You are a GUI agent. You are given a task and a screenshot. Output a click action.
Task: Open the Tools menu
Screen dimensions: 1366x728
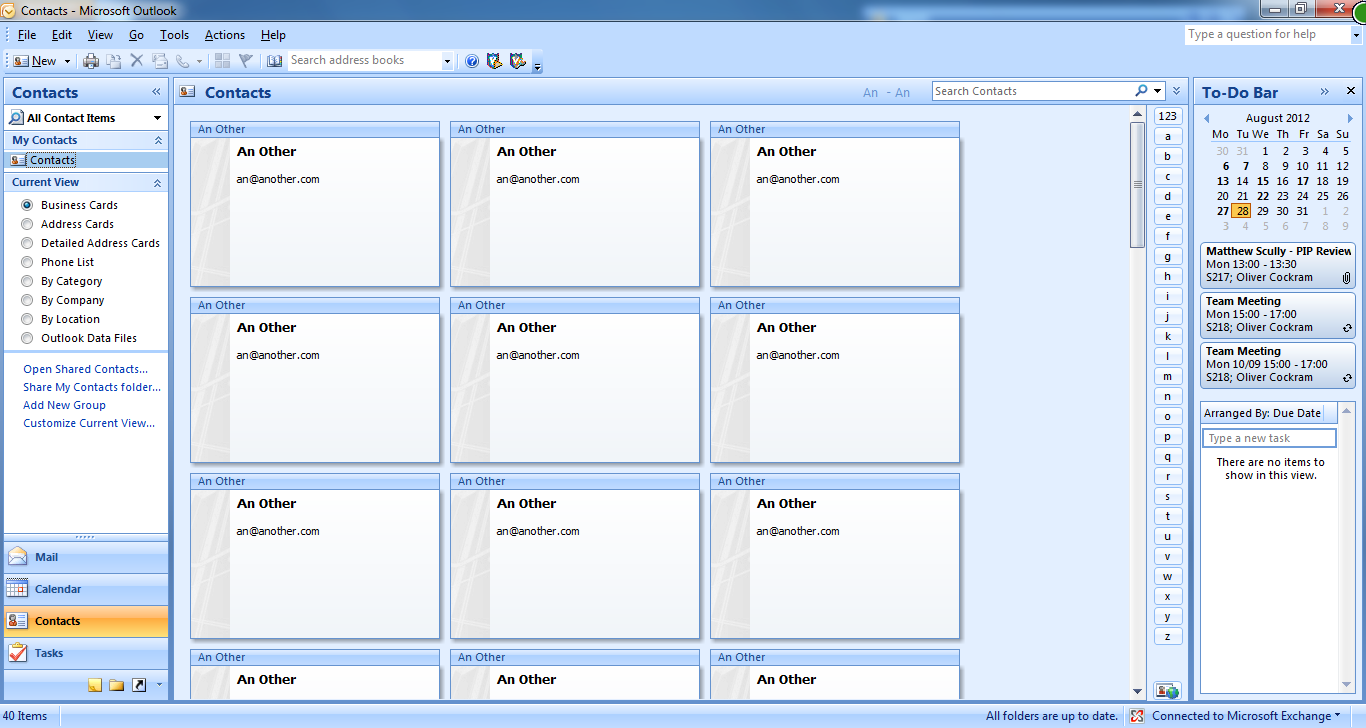click(x=174, y=35)
